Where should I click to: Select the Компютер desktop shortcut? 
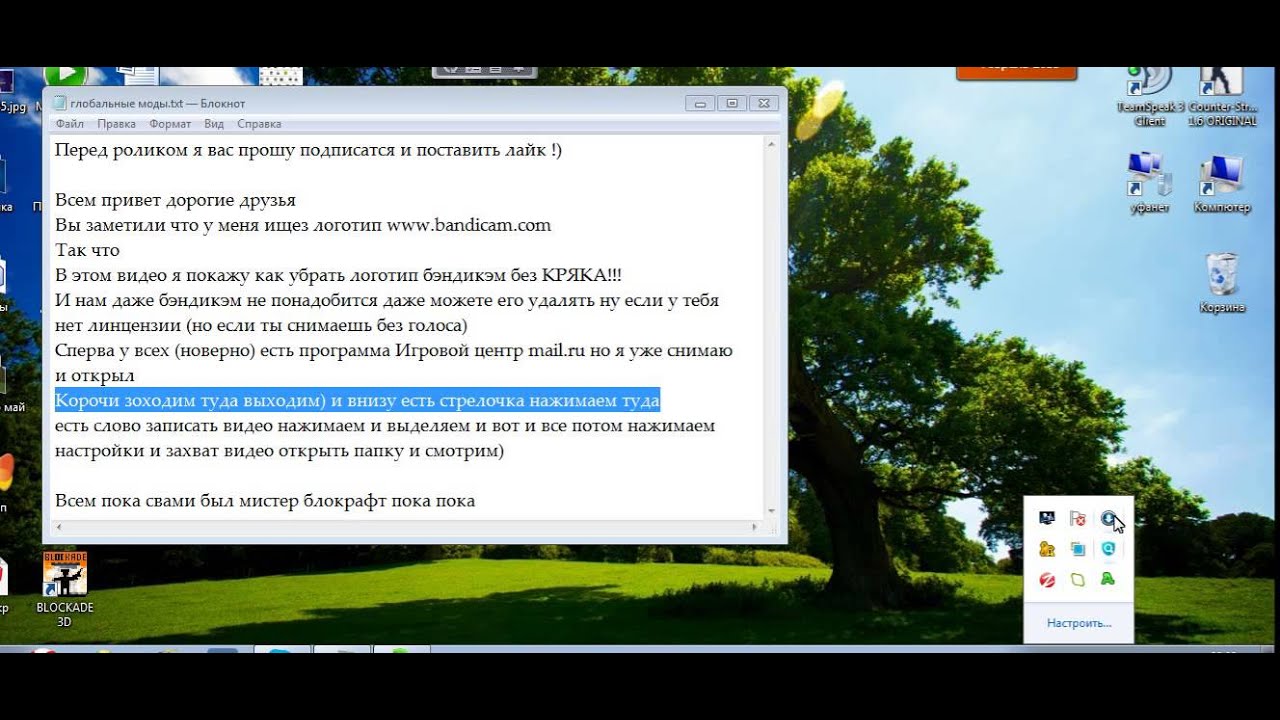1221,184
